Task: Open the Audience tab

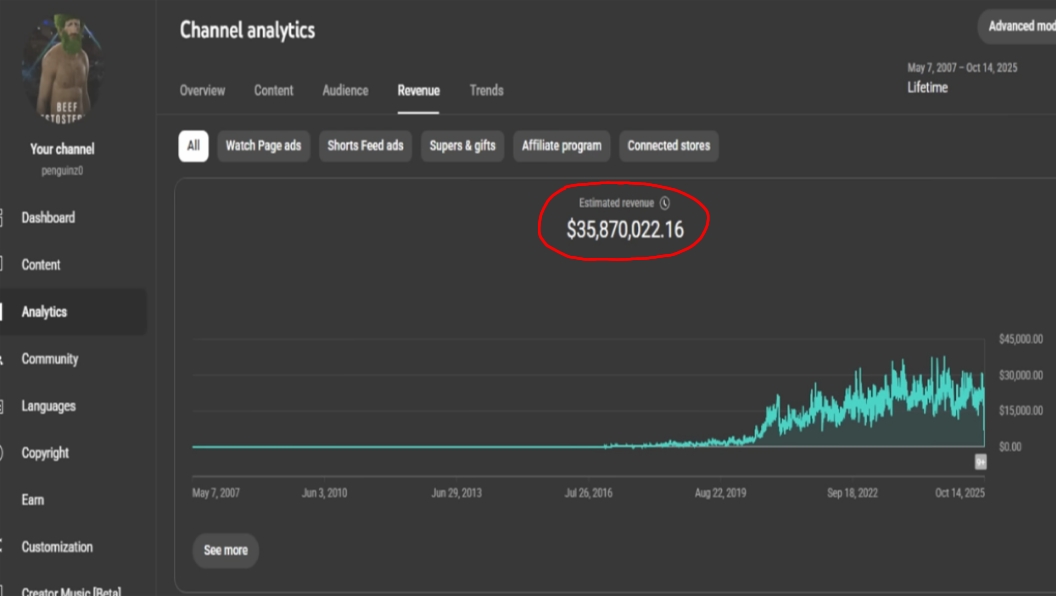Action: click(x=345, y=90)
